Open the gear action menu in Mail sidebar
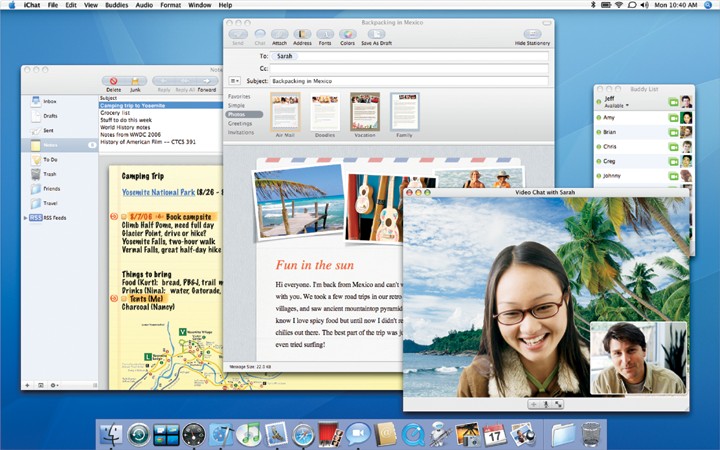 54,385
